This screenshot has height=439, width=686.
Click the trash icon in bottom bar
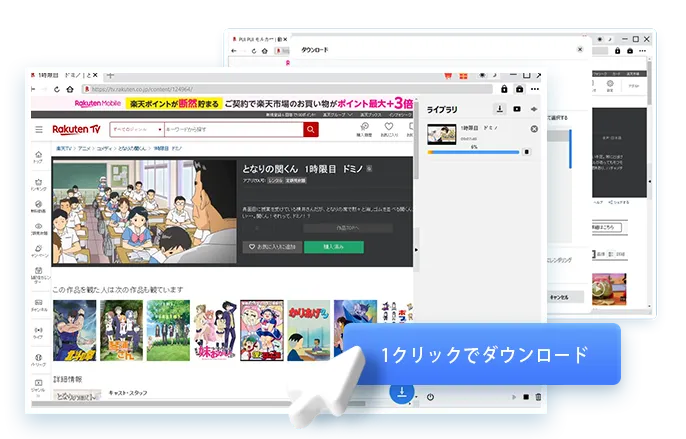pyautogui.click(x=538, y=397)
